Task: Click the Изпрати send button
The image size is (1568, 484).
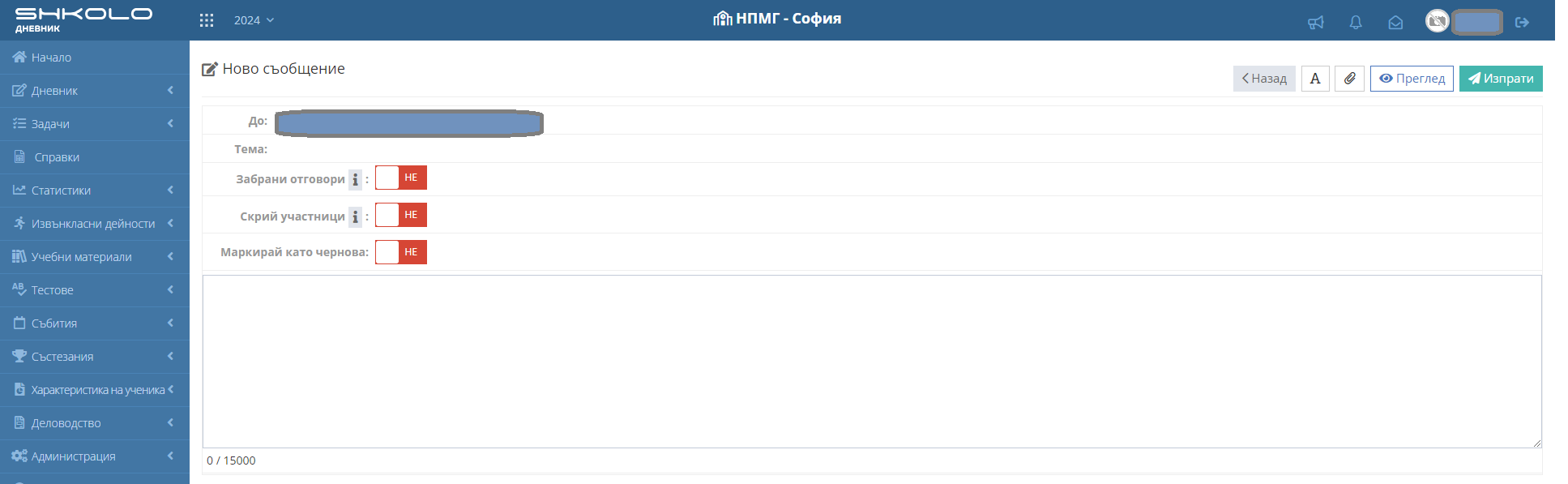Action: (x=1501, y=79)
